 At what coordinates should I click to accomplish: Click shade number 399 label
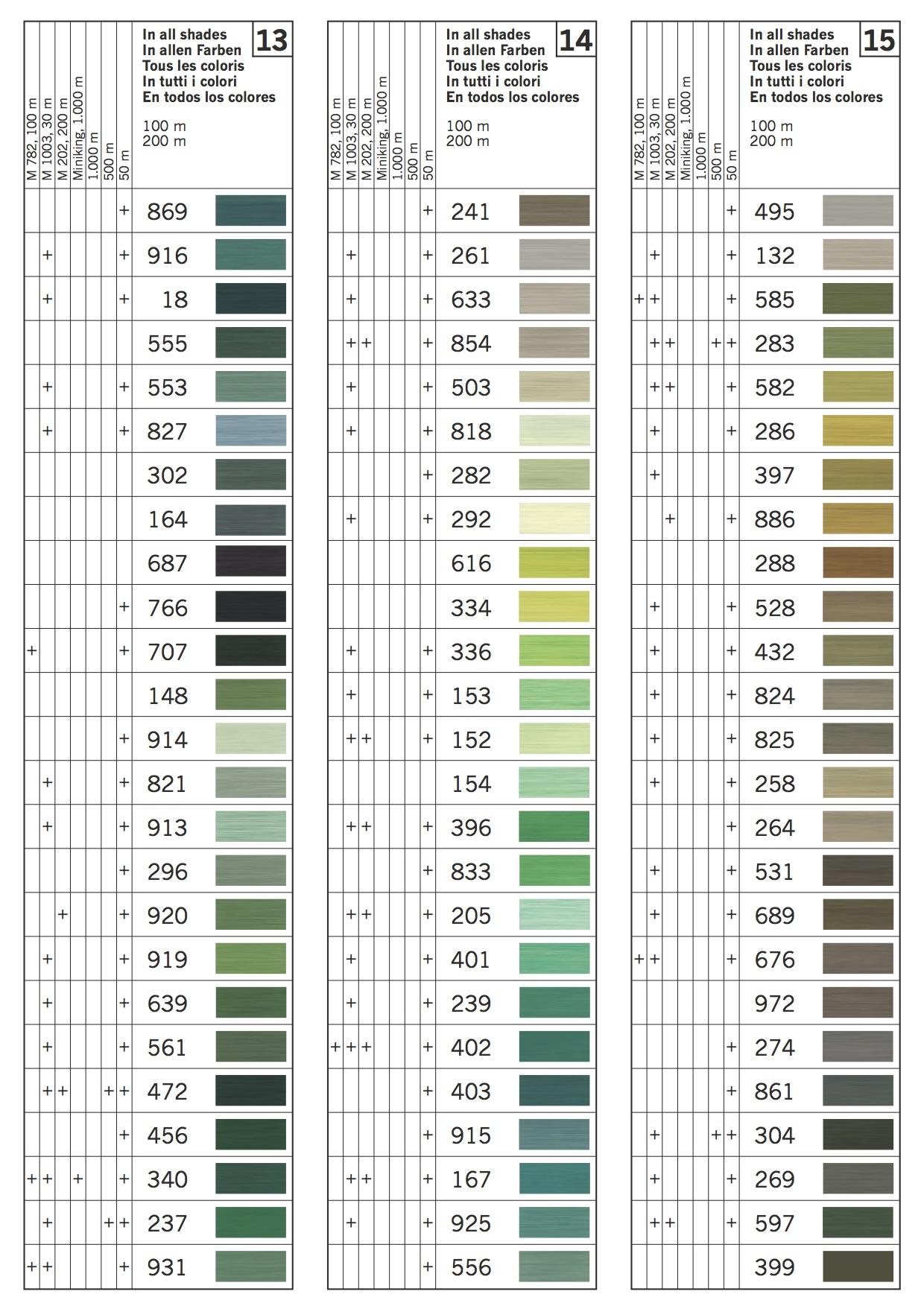point(774,1267)
